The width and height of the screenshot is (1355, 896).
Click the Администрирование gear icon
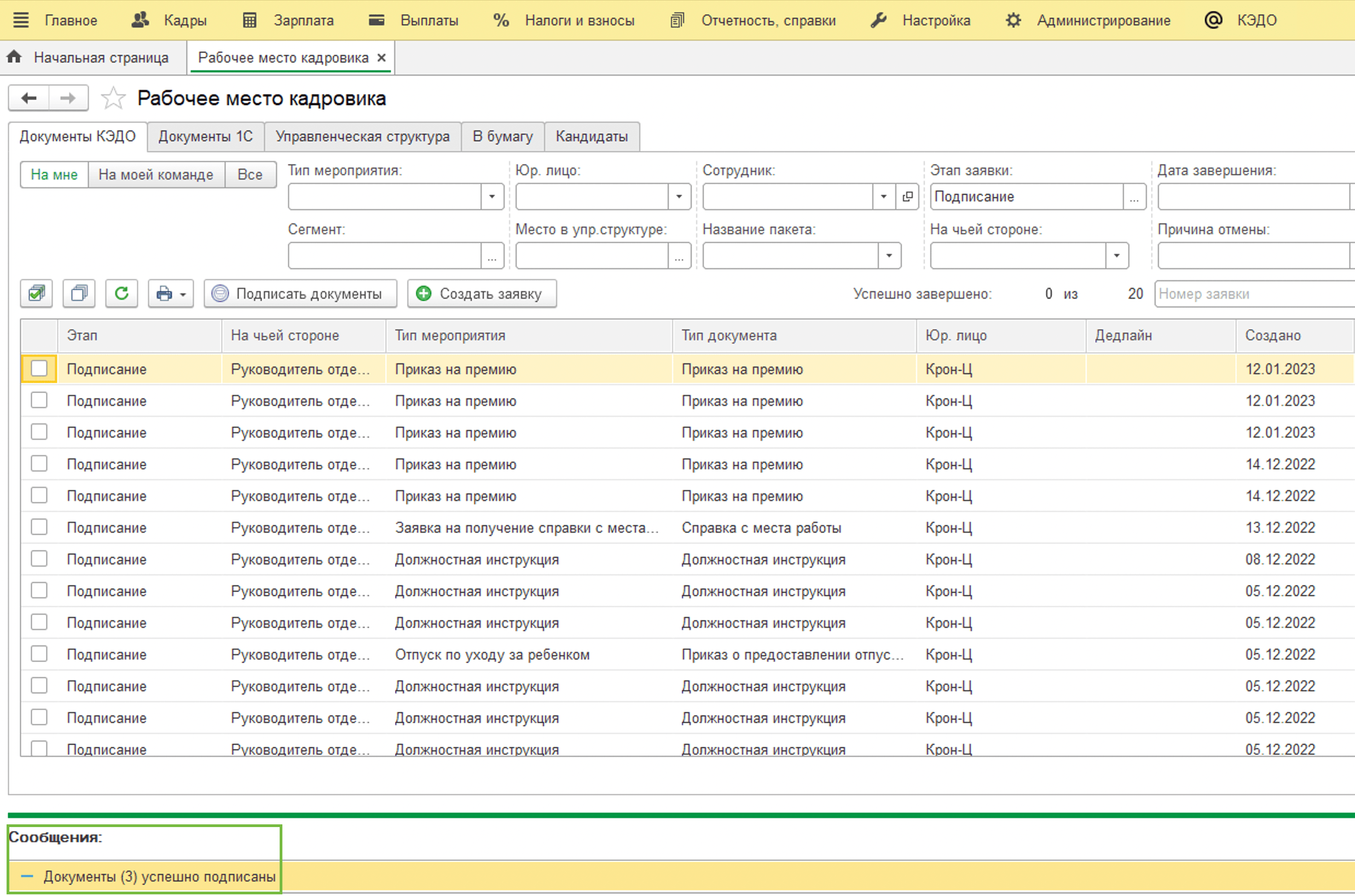[x=1013, y=20]
